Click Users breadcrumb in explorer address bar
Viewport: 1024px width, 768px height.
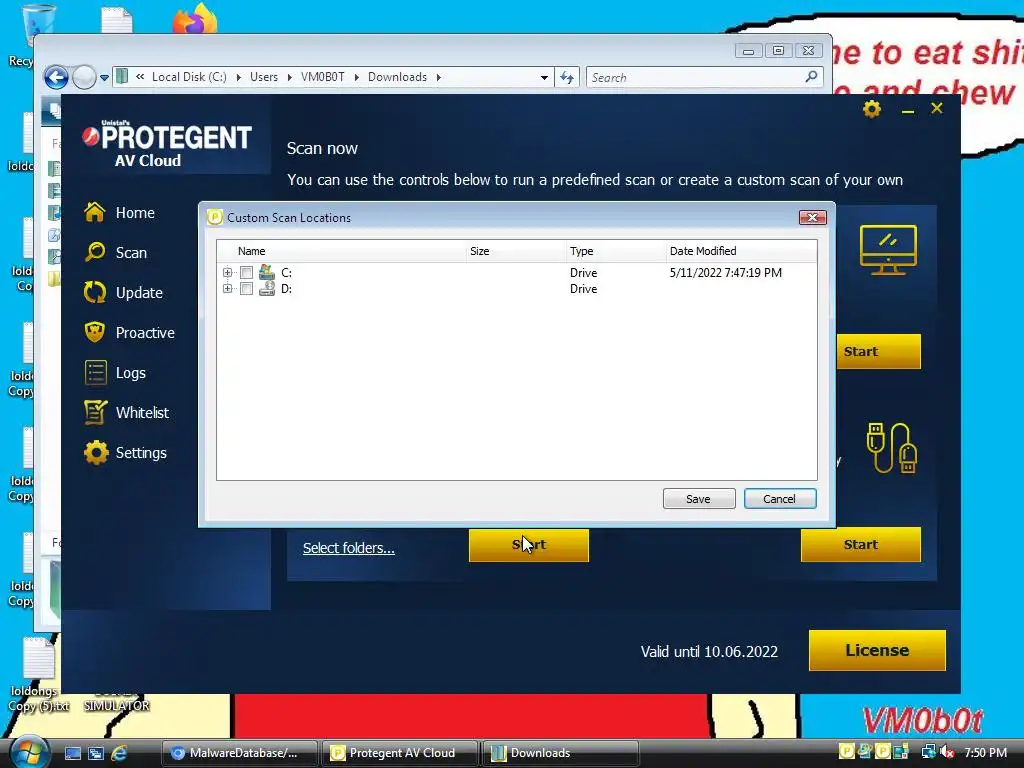264,77
